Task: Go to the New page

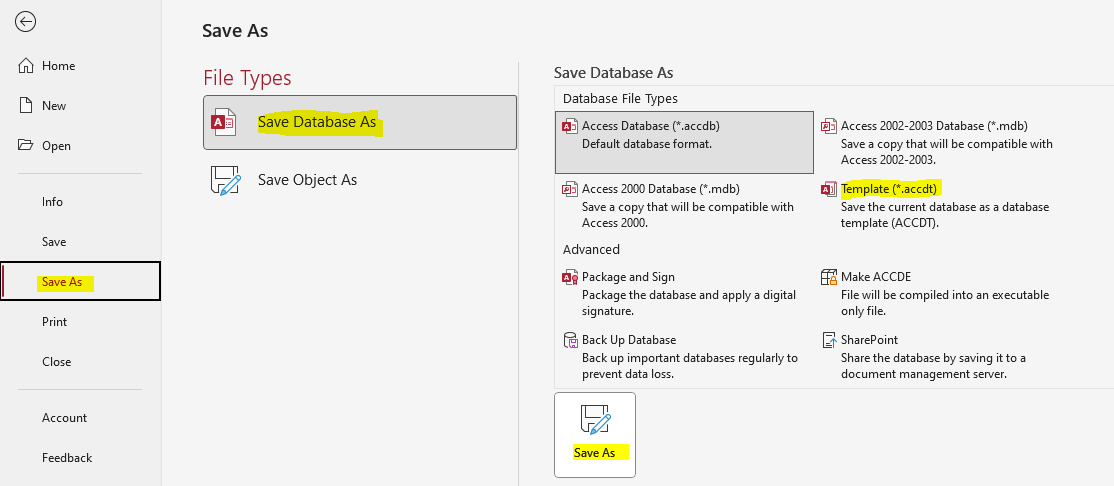Action: (80, 106)
